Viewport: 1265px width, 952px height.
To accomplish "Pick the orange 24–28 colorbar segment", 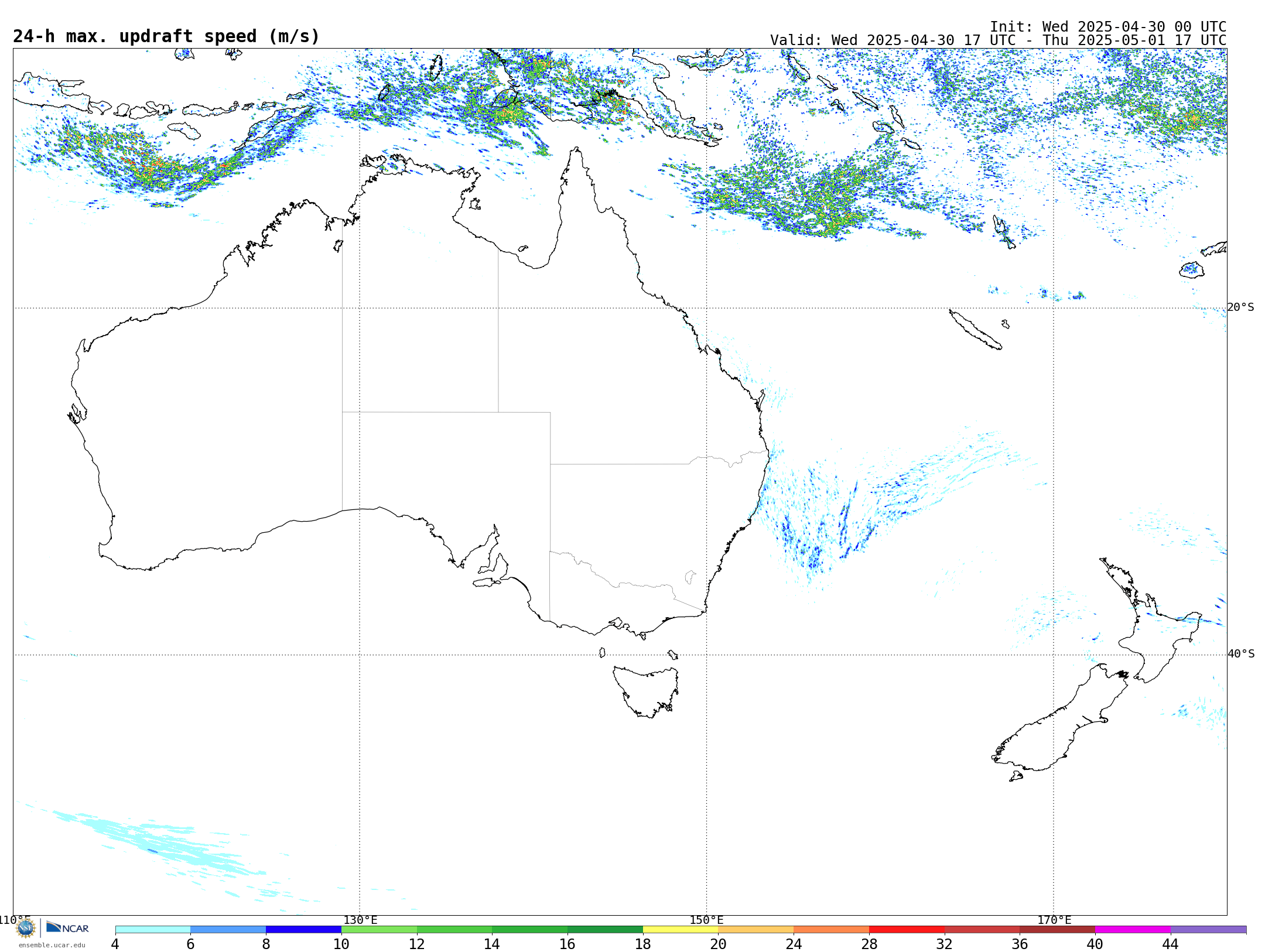I will click(x=831, y=930).
